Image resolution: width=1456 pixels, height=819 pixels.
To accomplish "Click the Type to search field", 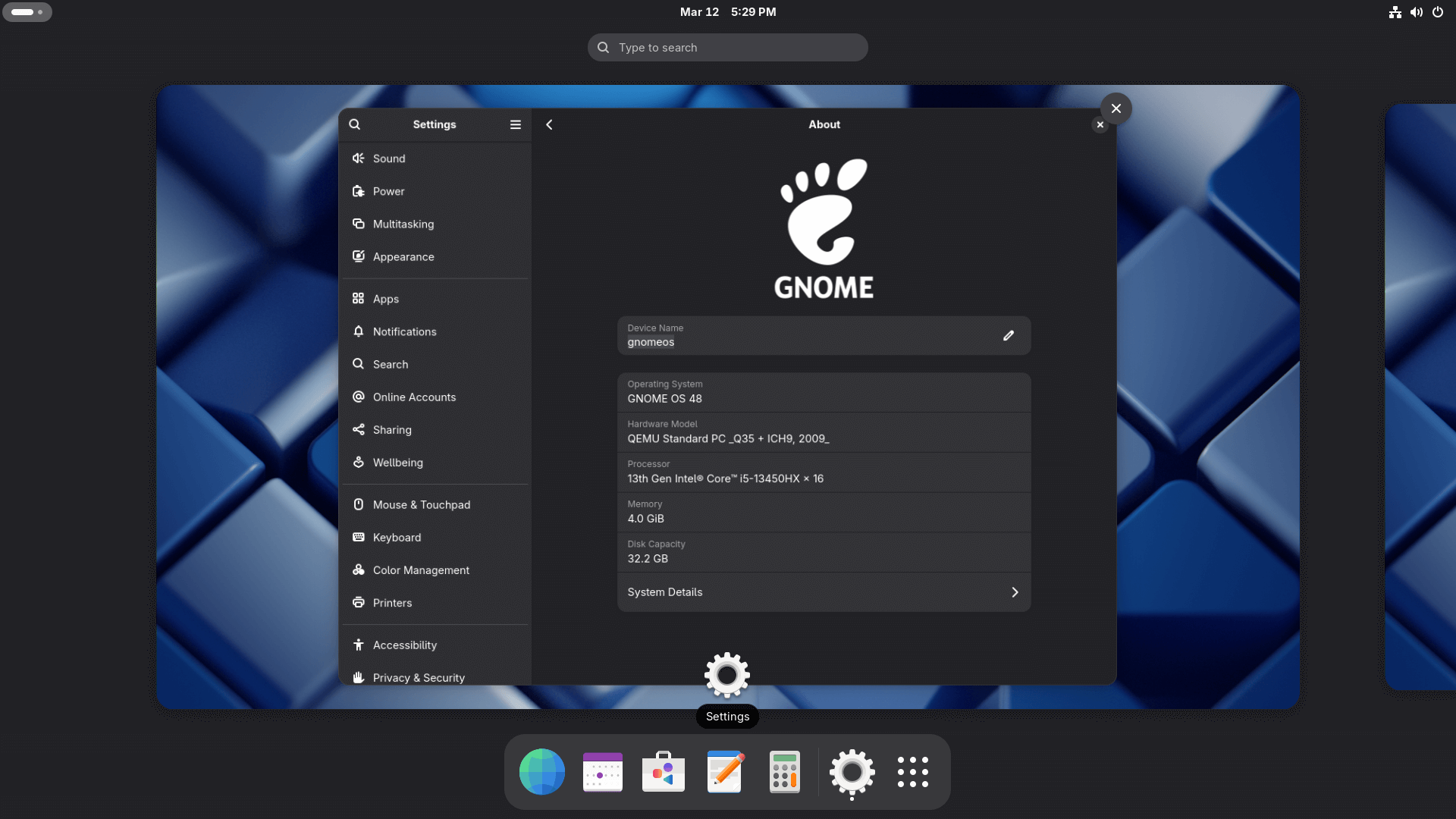I will [x=727, y=47].
